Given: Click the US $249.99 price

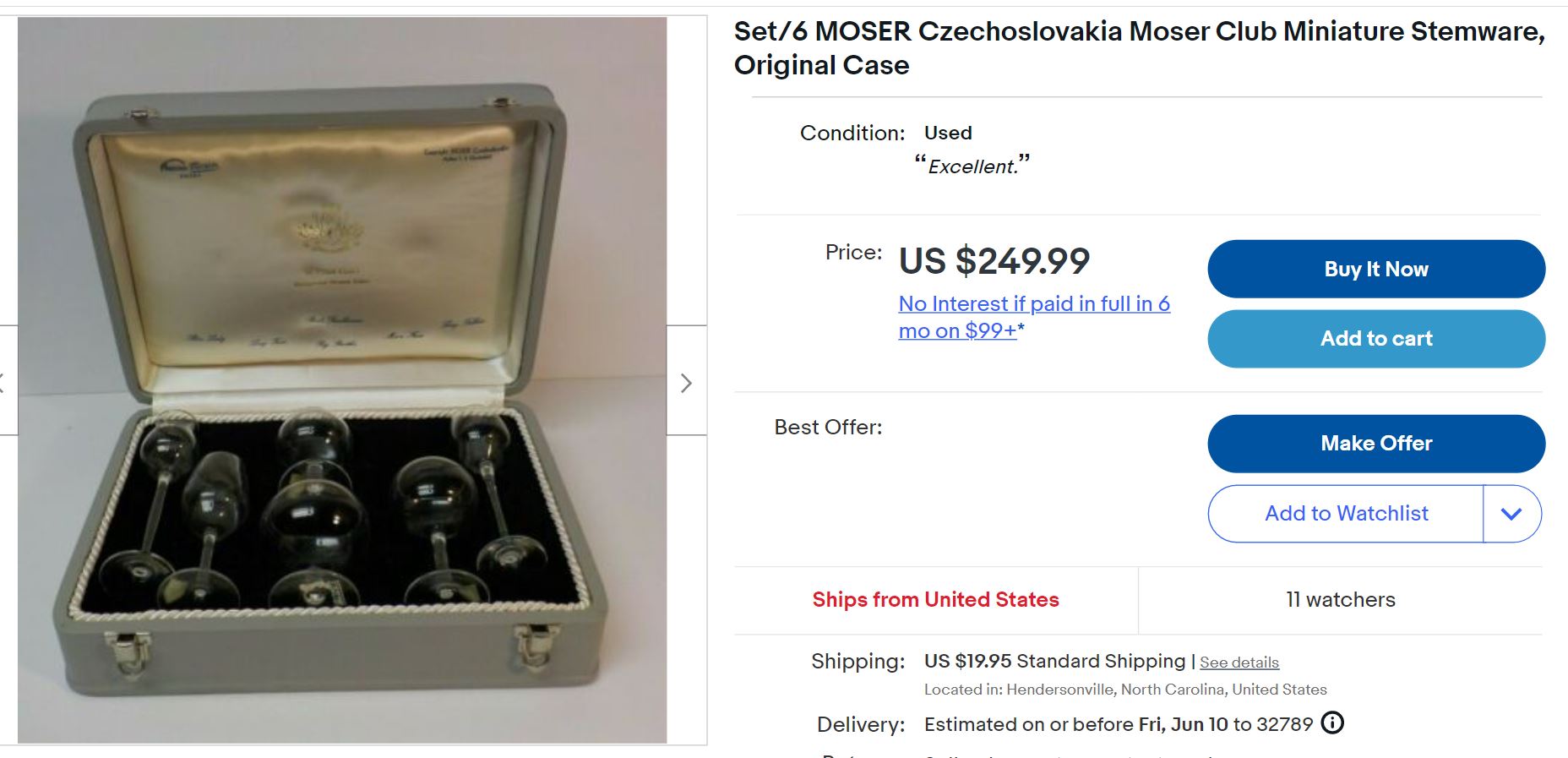Looking at the screenshot, I should 994,261.
